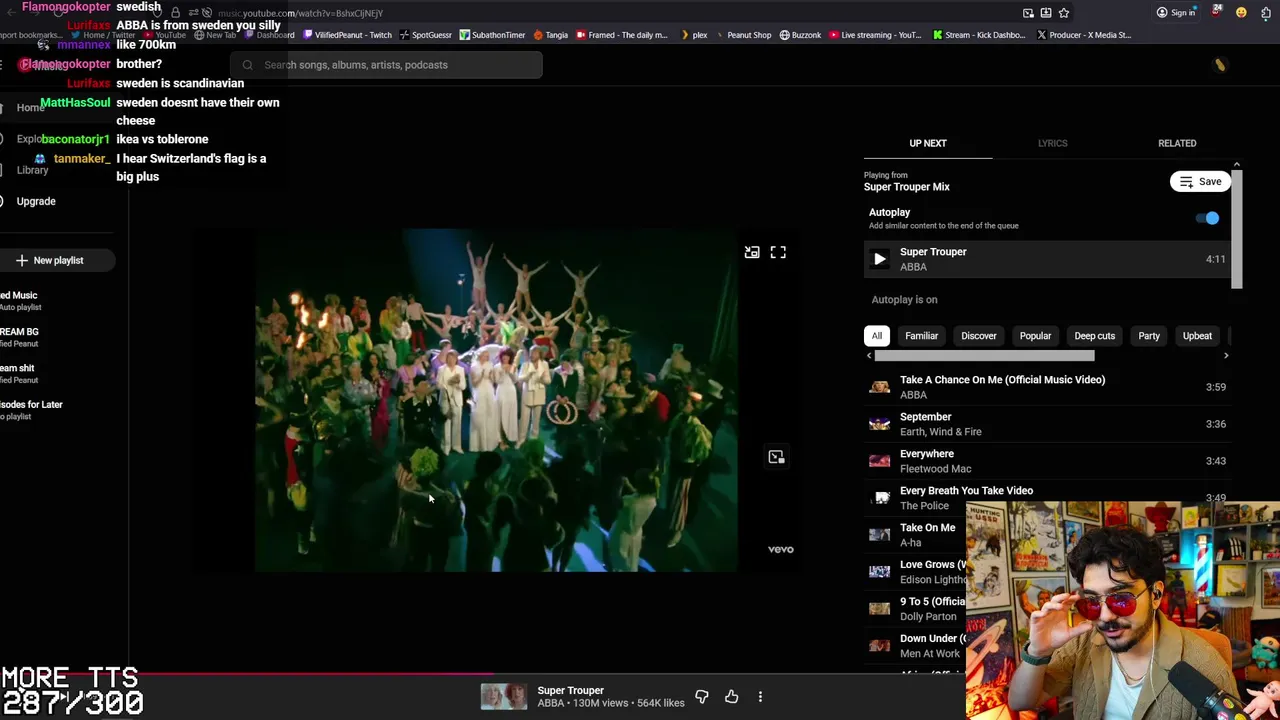Click right arrow of filter chips scrollbar
This screenshot has height=720, width=1280.
tap(1226, 356)
